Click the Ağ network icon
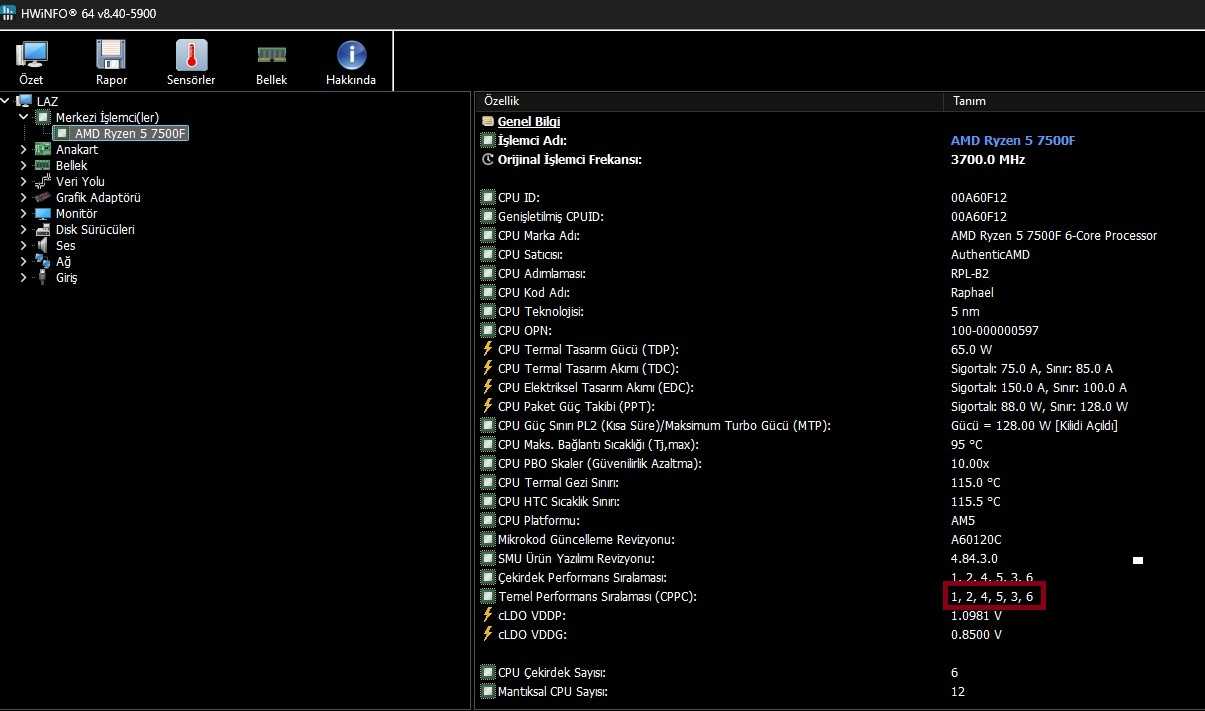The width and height of the screenshot is (1205, 711). click(42, 261)
